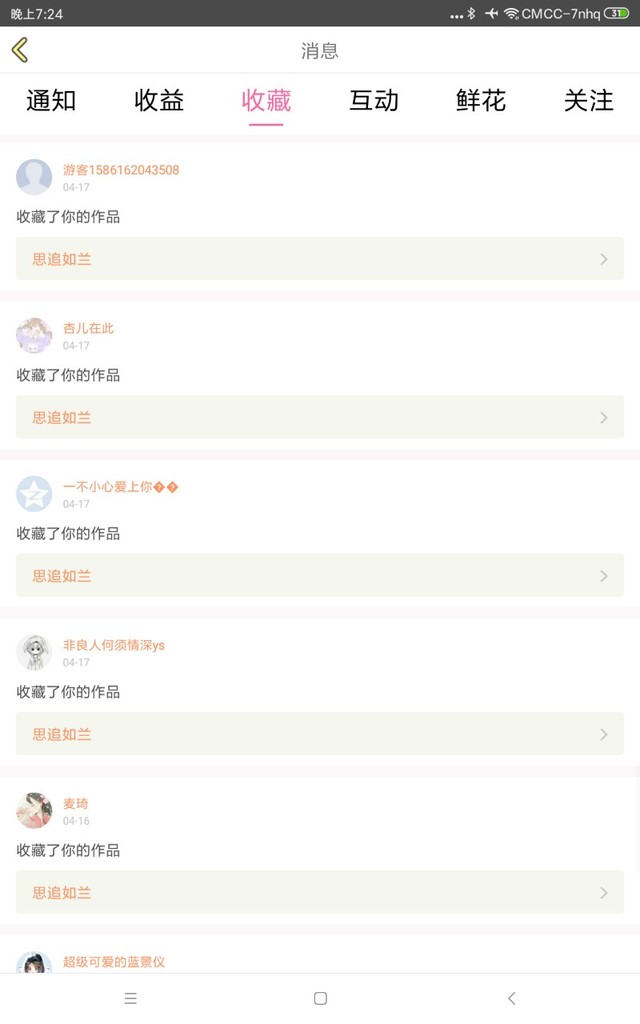Select the 互动 tab
Viewport: 640px width, 1024px height.
point(374,100)
